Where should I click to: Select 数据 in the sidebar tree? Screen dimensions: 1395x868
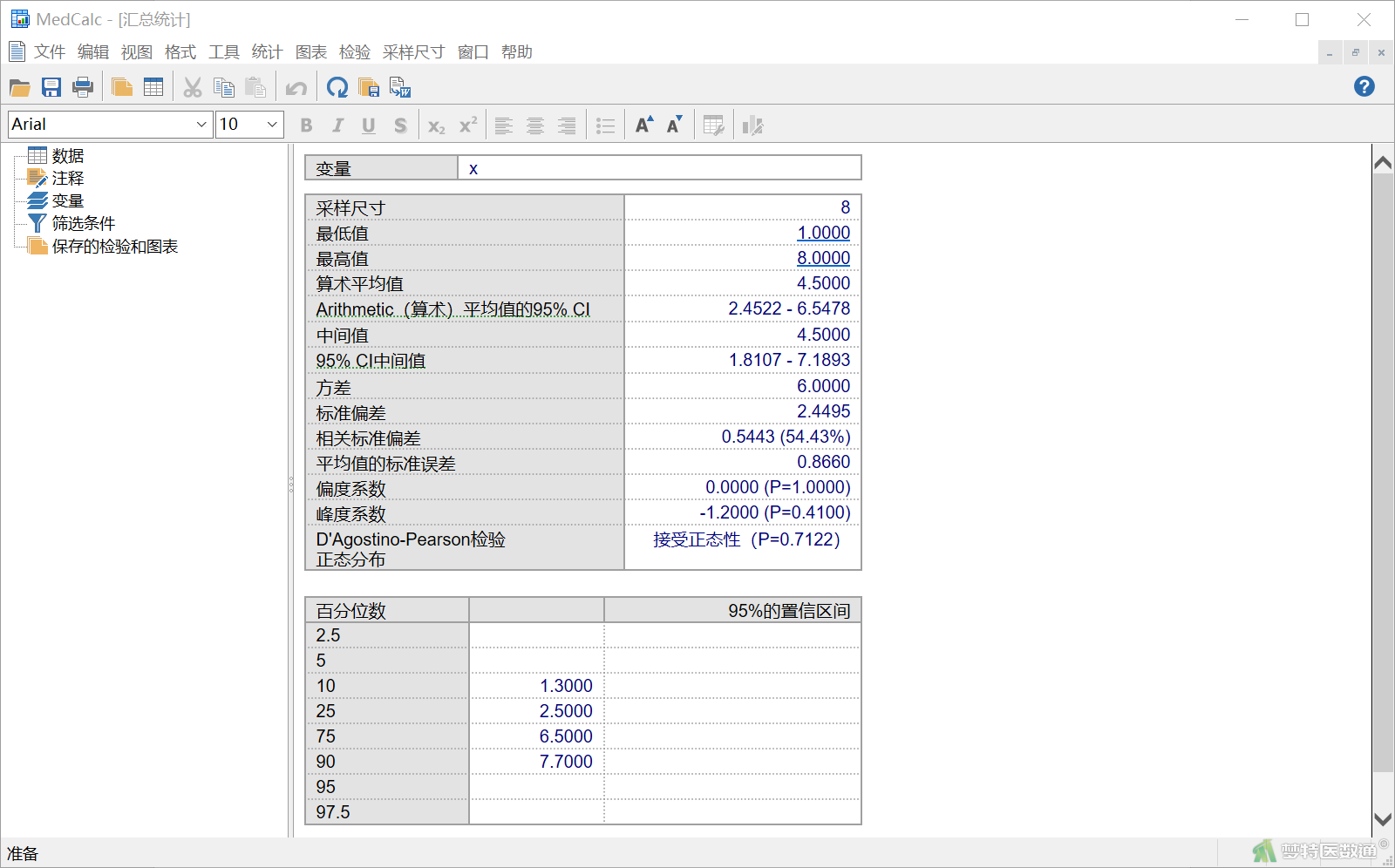pos(68,156)
